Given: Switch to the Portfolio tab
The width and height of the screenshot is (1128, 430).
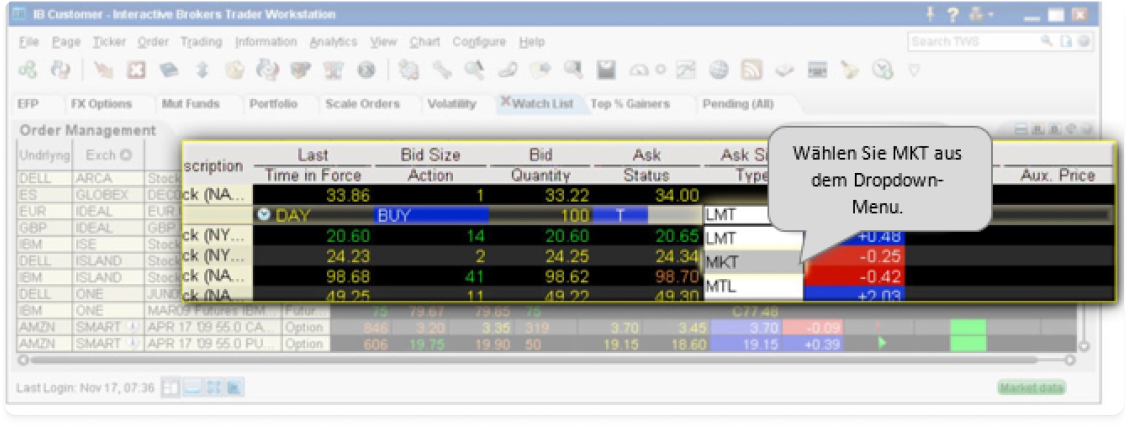Looking at the screenshot, I should pyautogui.click(x=273, y=104).
